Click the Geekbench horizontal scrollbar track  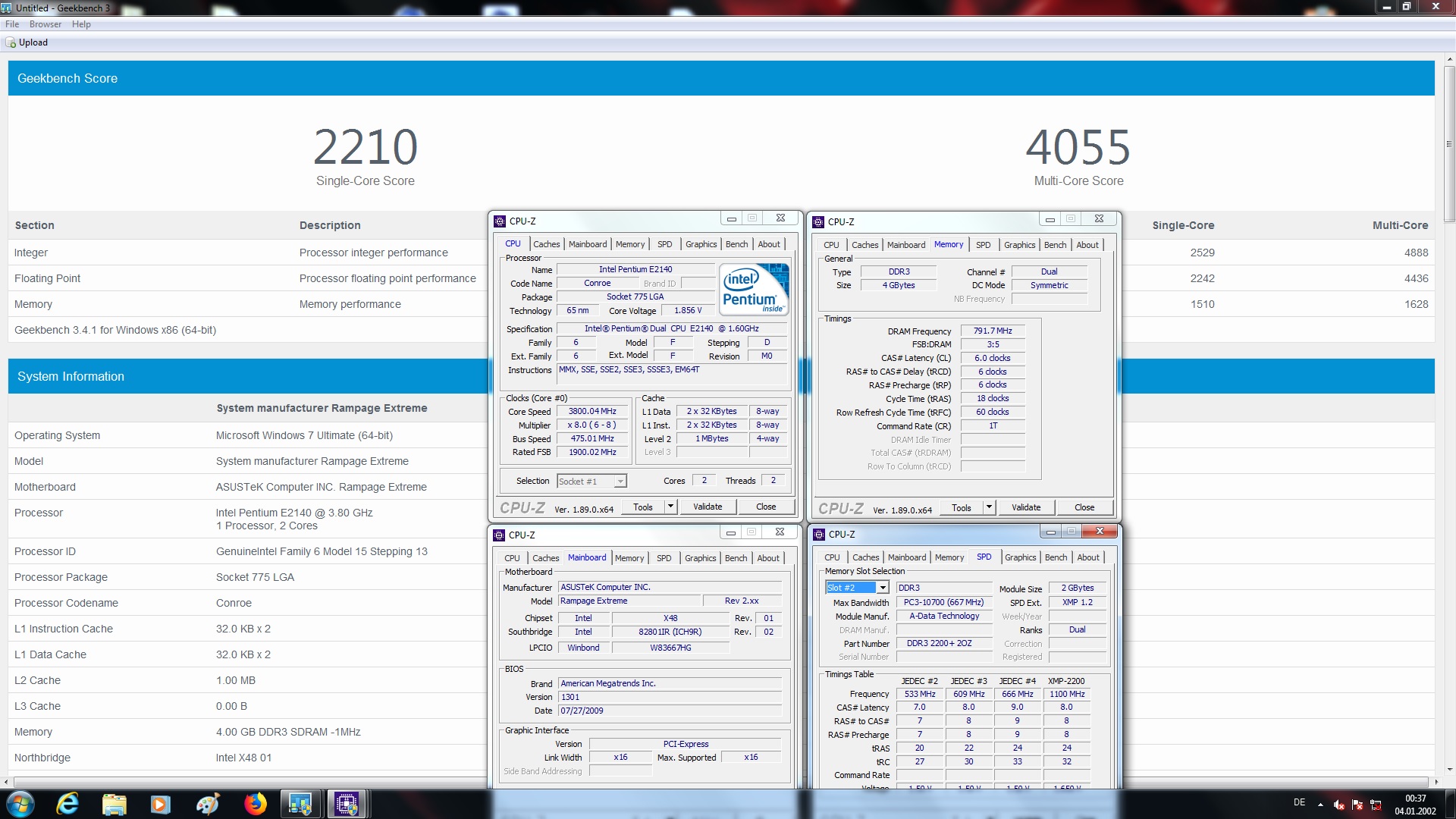(720, 781)
